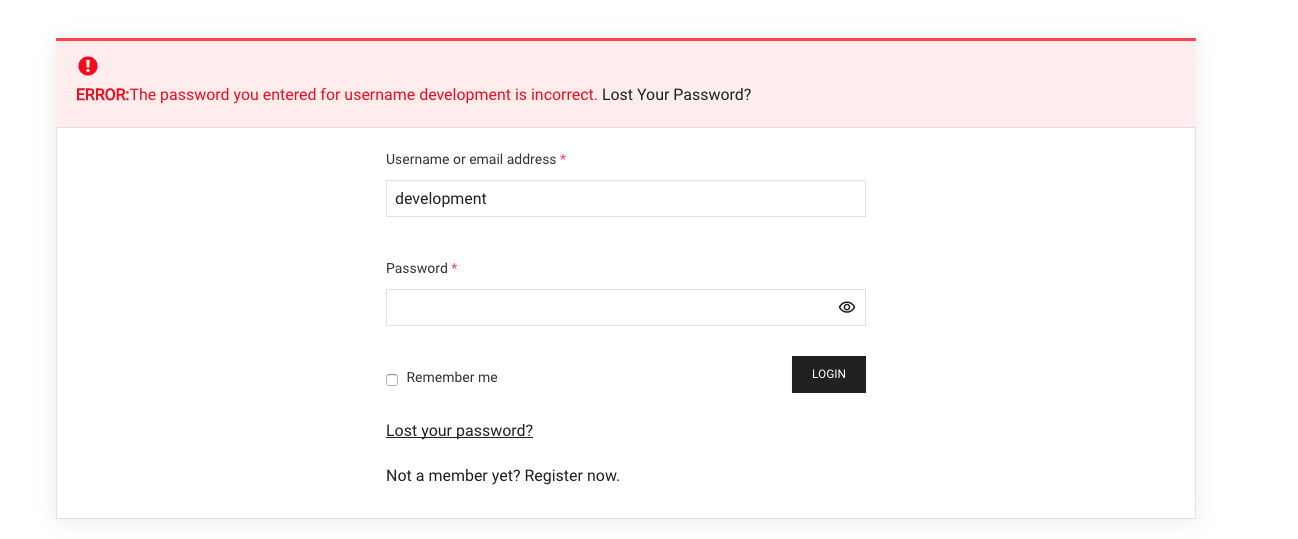Click the Password field label
Image resolution: width=1298 pixels, height=539 pixels.
coord(416,269)
